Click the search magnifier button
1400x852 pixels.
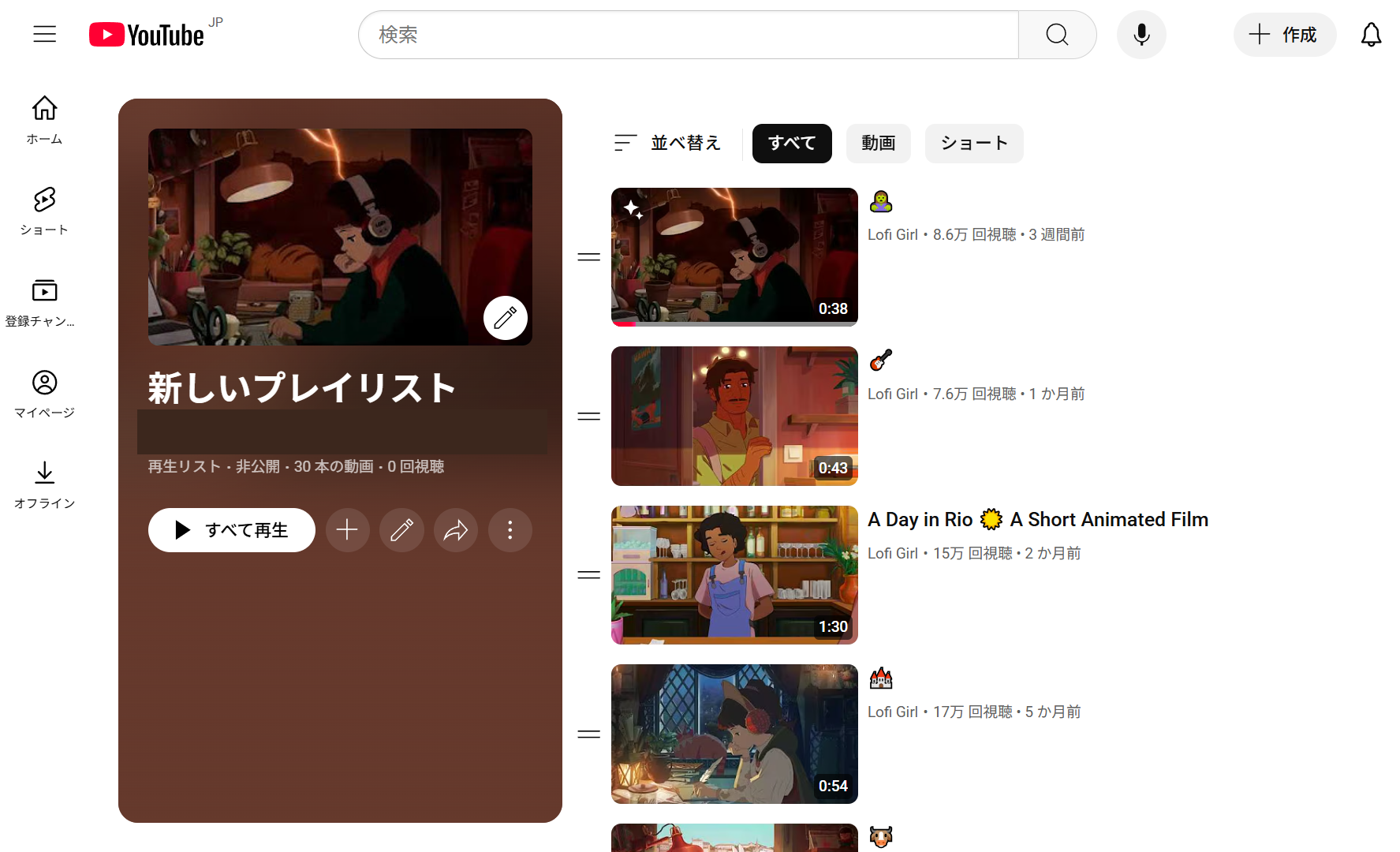pos(1057,35)
